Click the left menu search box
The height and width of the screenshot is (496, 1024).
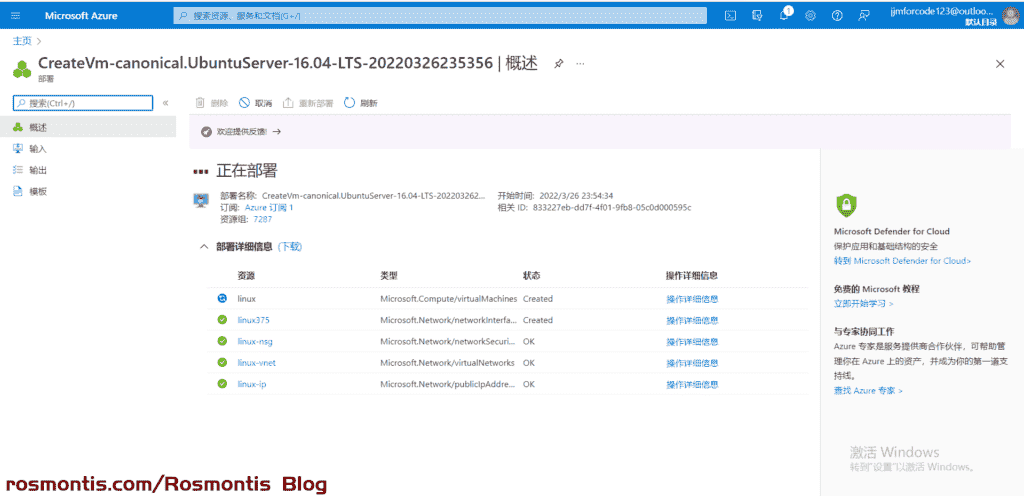83,103
